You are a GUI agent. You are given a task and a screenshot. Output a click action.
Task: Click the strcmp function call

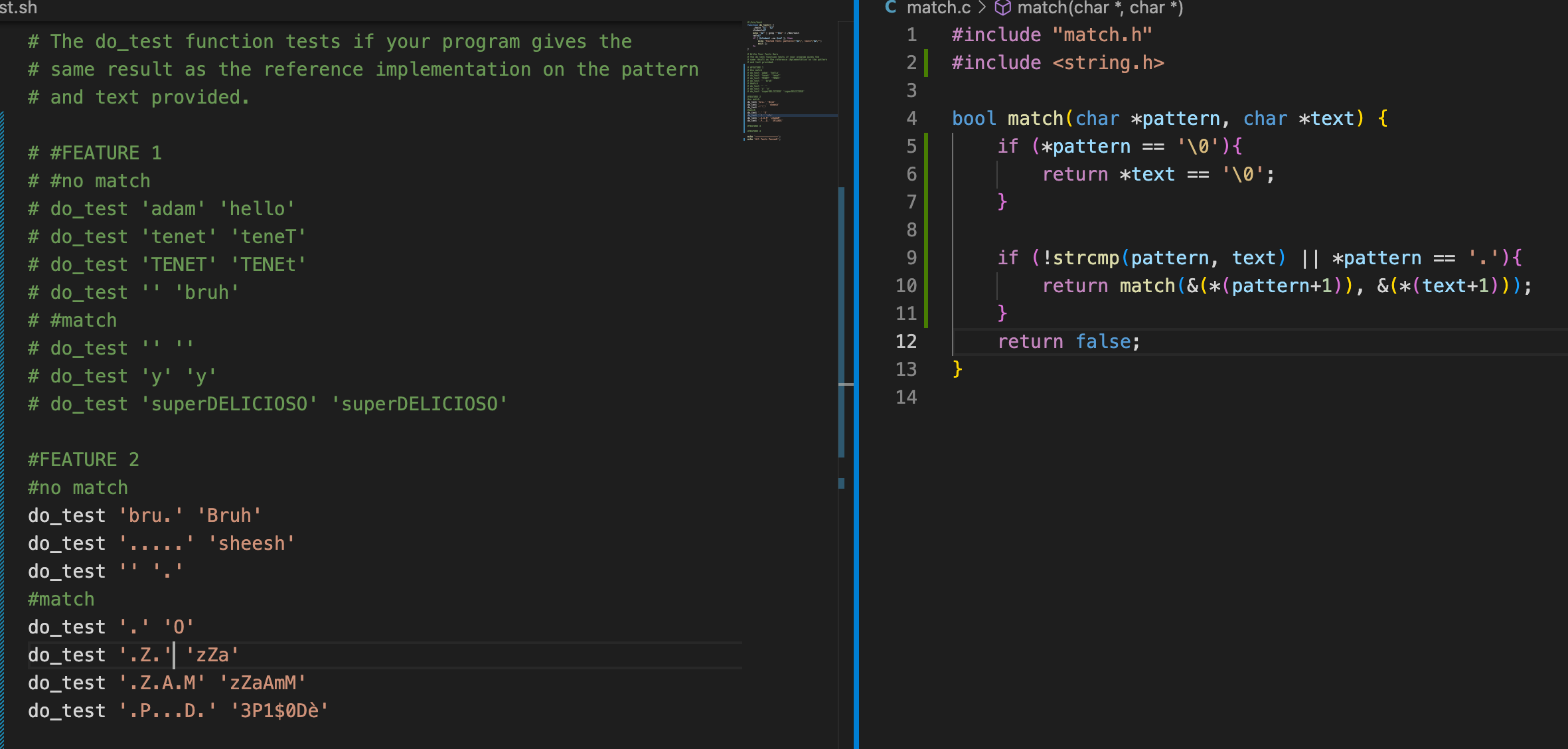[x=1085, y=258]
